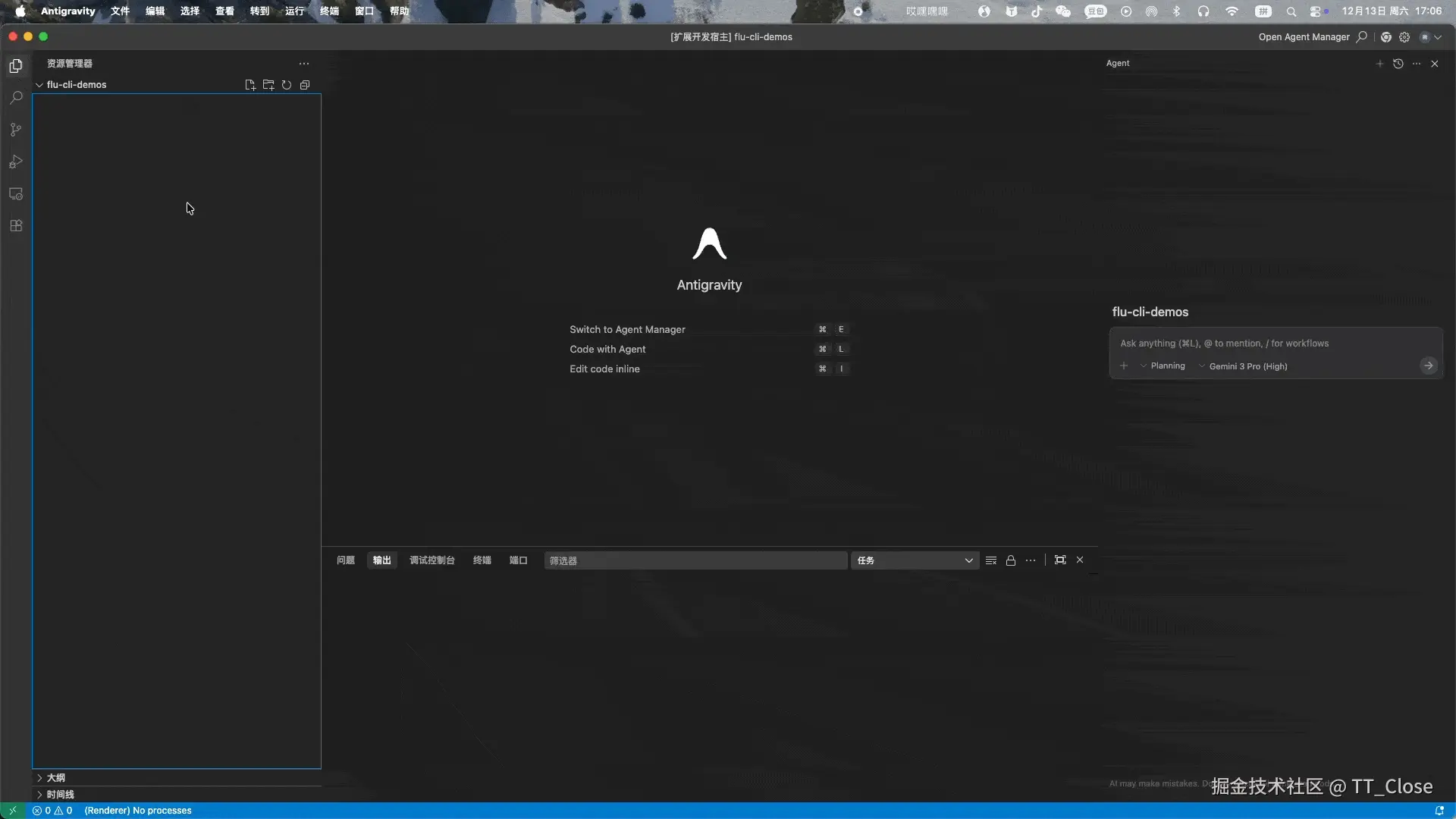
Task: Open the errors and warnings status item
Action: [x=52, y=811]
